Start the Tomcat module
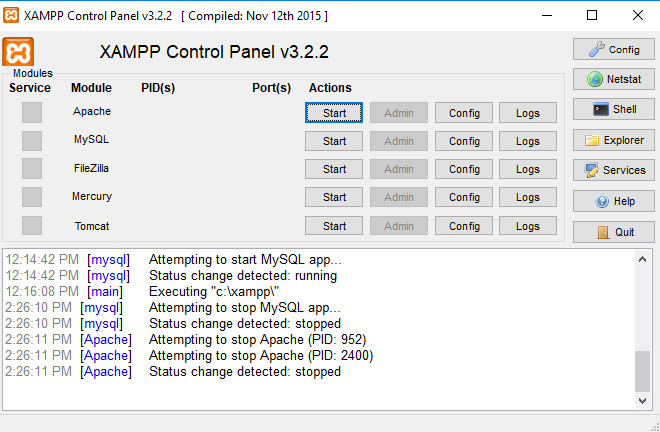Viewport: 660px width, 432px height. point(334,226)
